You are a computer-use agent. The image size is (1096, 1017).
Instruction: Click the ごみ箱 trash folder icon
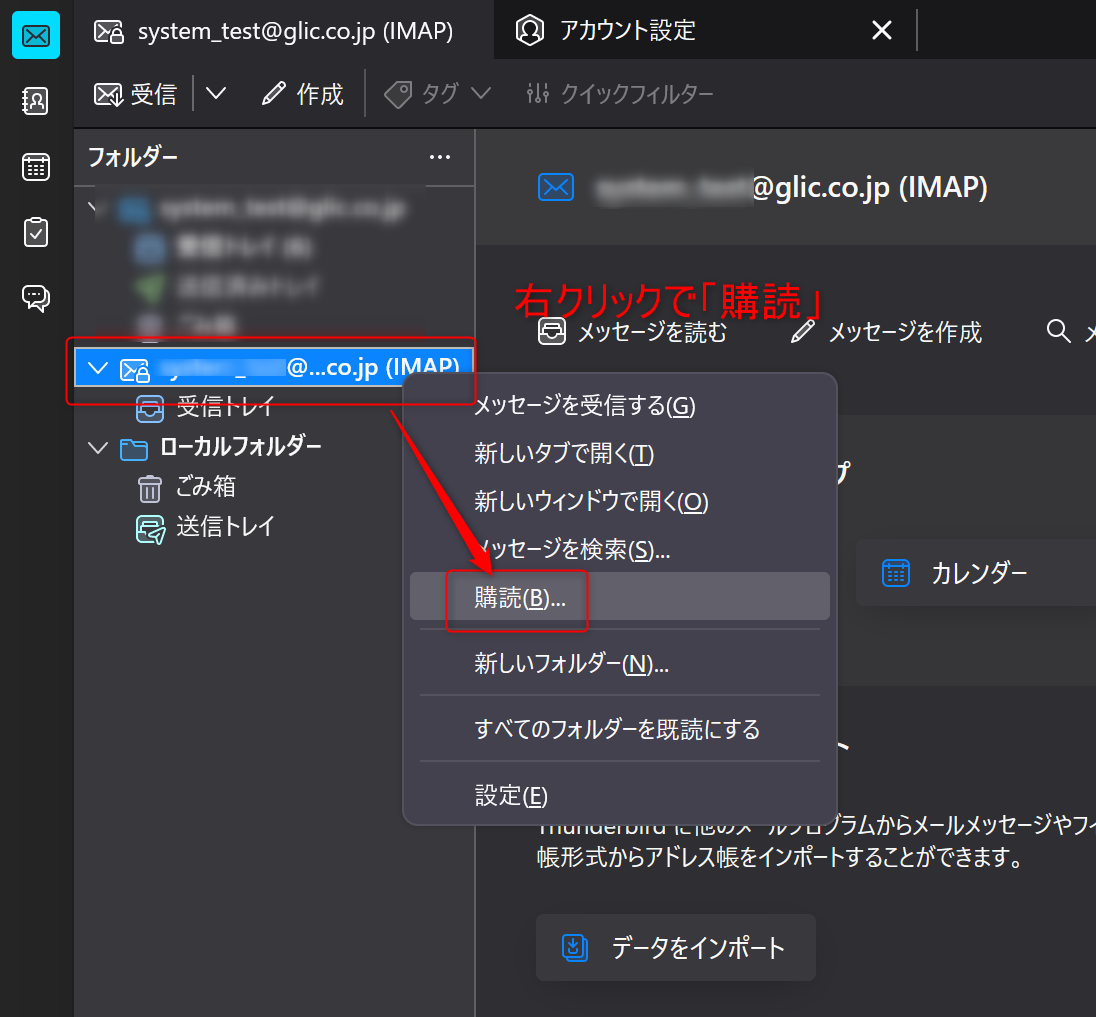(149, 488)
